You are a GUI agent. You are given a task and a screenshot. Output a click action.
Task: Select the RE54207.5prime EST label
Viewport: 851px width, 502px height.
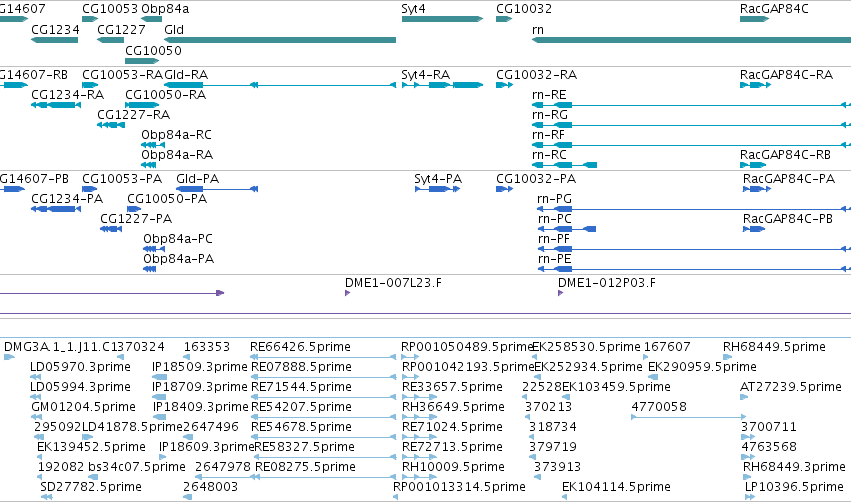coord(301,407)
